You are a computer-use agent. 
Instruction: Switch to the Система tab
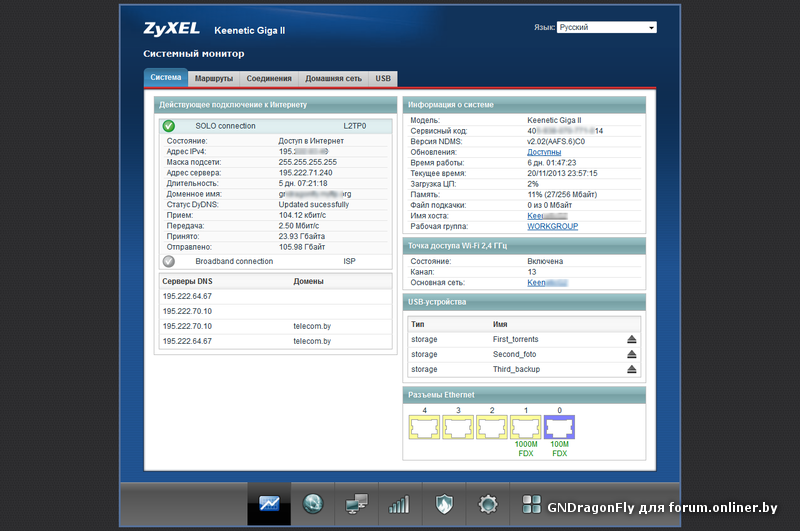pos(166,78)
